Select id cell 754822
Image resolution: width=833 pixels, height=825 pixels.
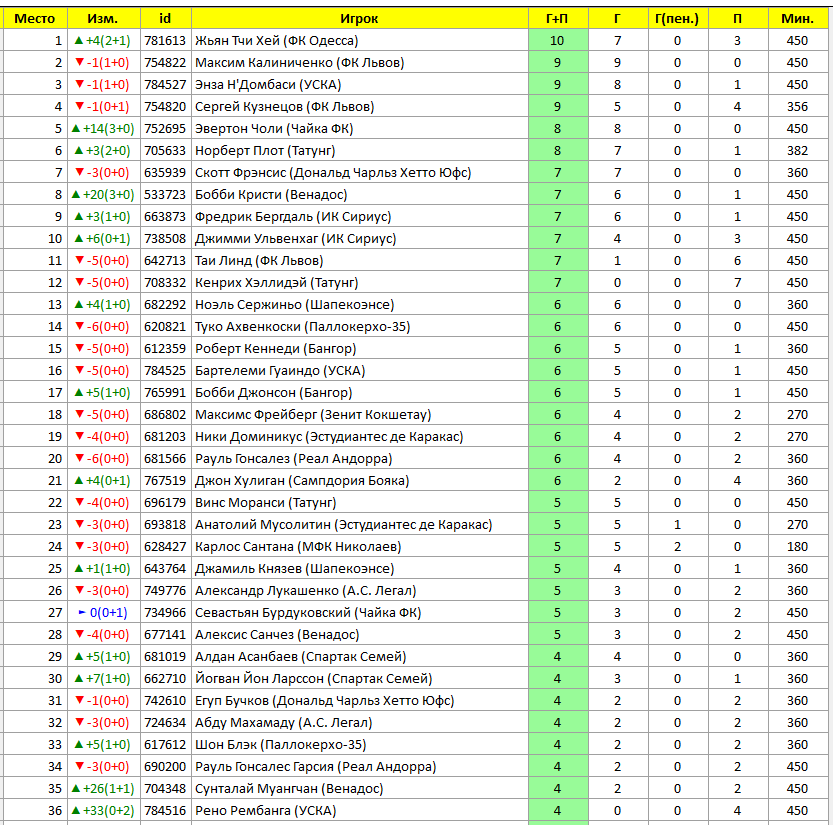click(x=165, y=63)
